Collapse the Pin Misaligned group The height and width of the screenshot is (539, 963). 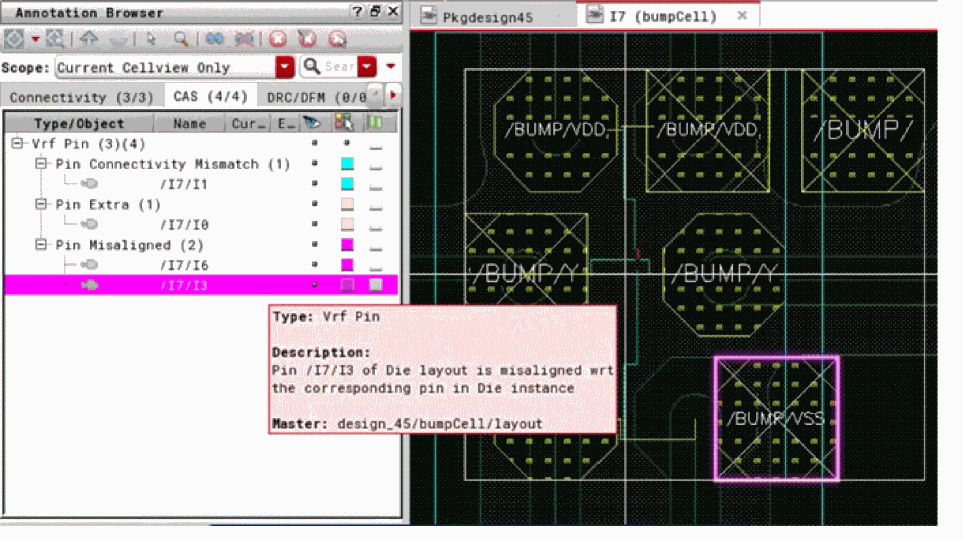[x=41, y=245]
